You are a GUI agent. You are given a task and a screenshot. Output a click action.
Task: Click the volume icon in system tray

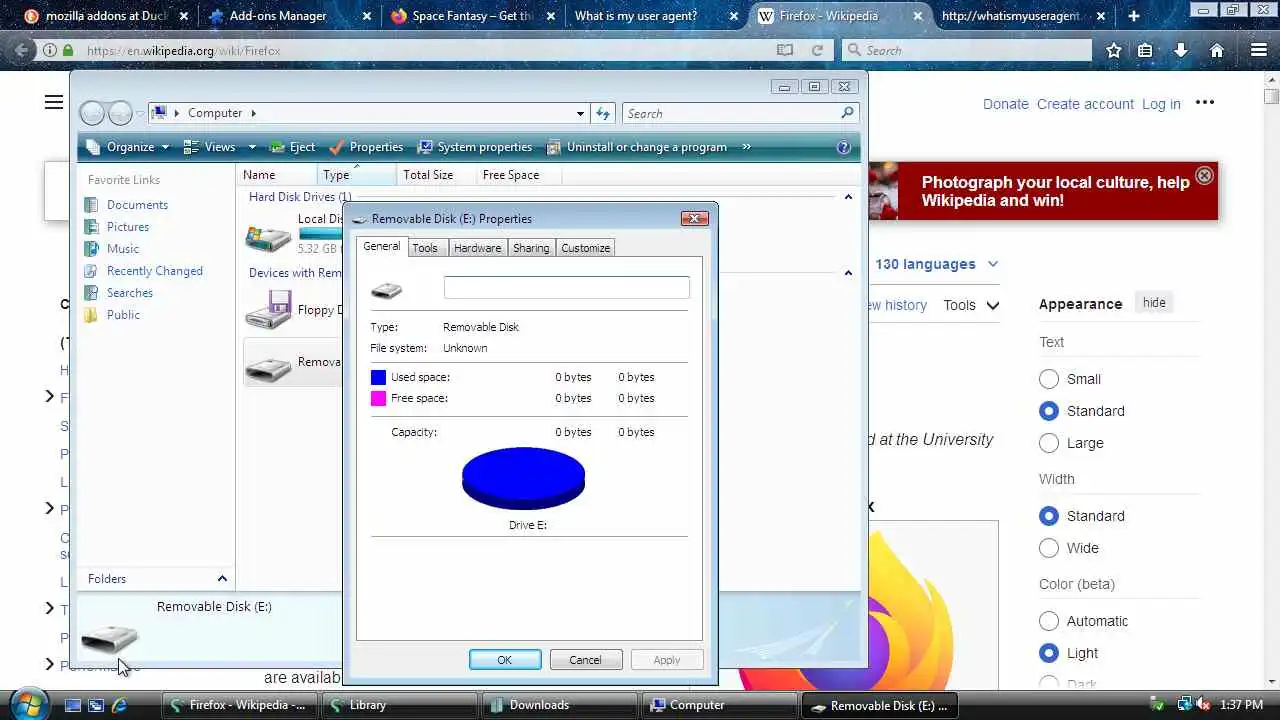click(1205, 705)
